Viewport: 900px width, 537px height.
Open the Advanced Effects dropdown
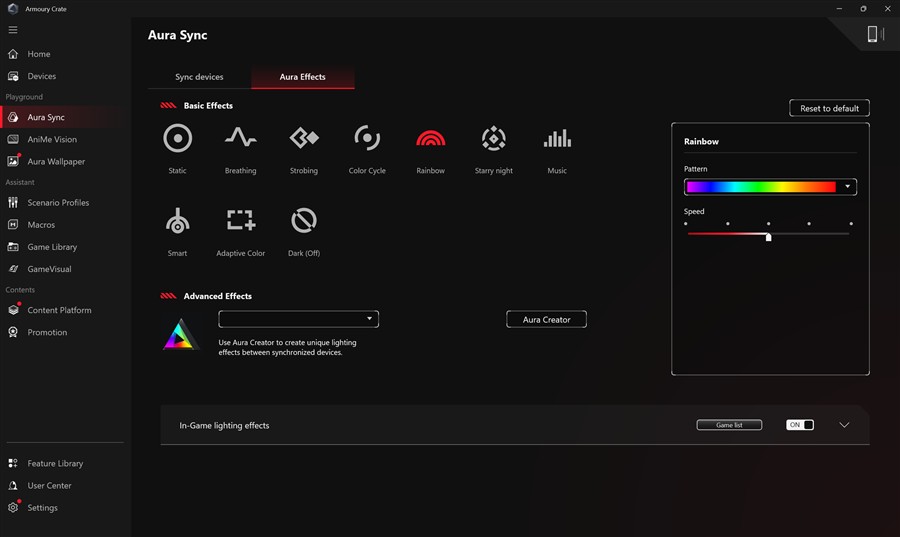point(298,319)
